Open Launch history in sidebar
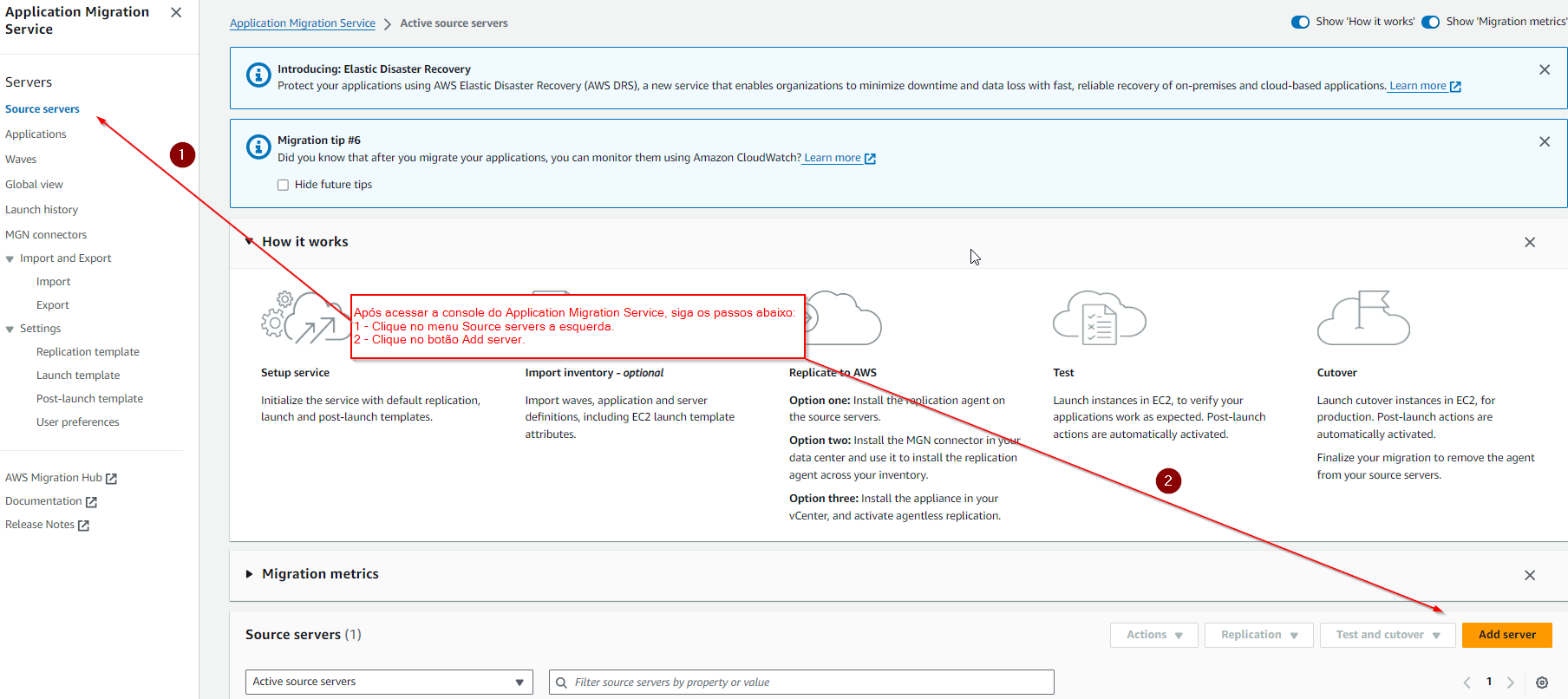This screenshot has width=1568, height=699. (x=42, y=210)
